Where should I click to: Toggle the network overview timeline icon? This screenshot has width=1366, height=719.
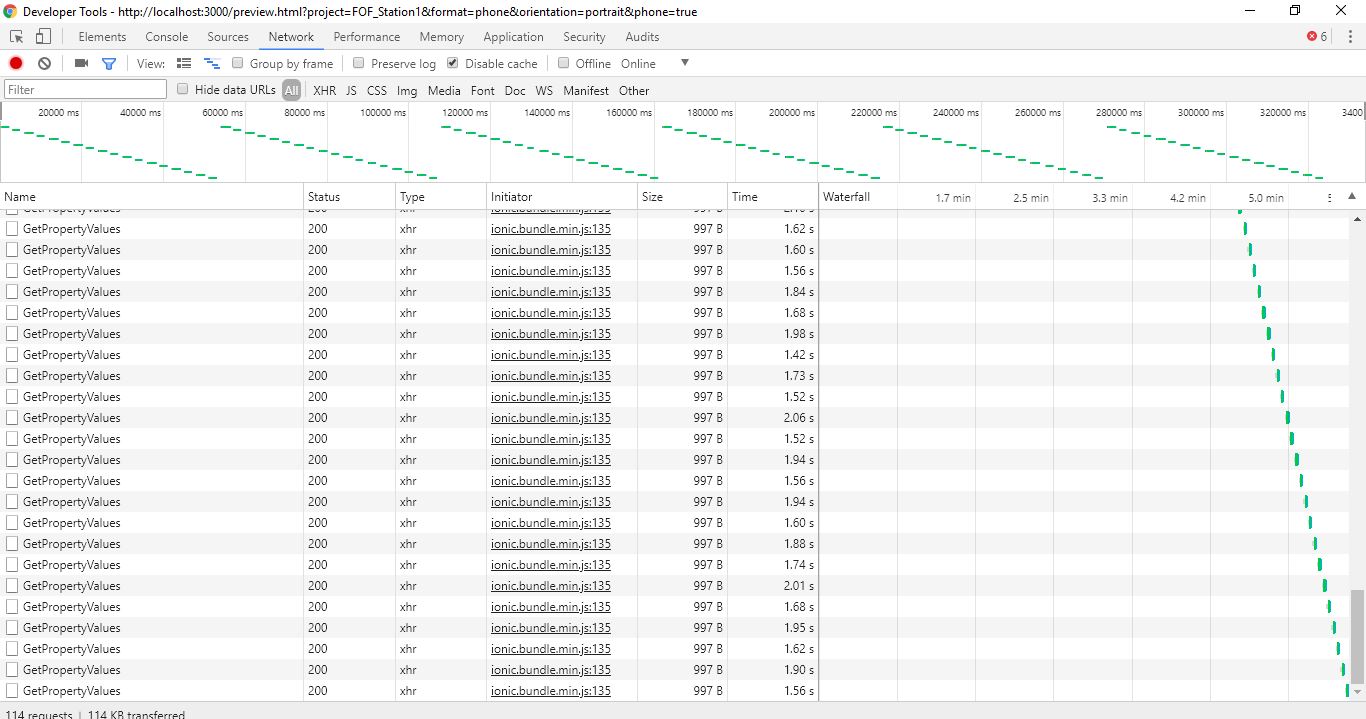click(211, 62)
